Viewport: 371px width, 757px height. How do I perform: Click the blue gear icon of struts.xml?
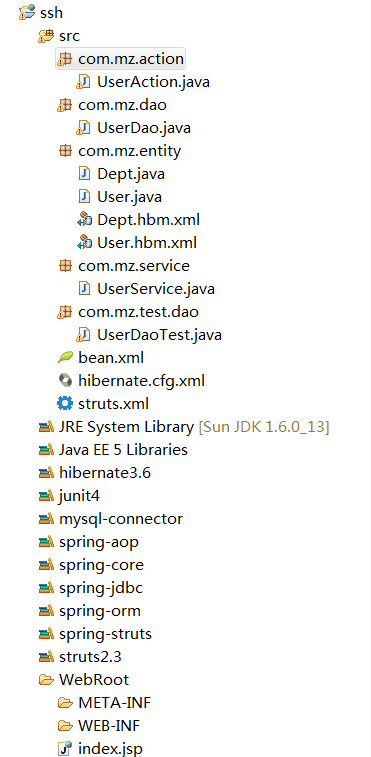click(x=65, y=404)
